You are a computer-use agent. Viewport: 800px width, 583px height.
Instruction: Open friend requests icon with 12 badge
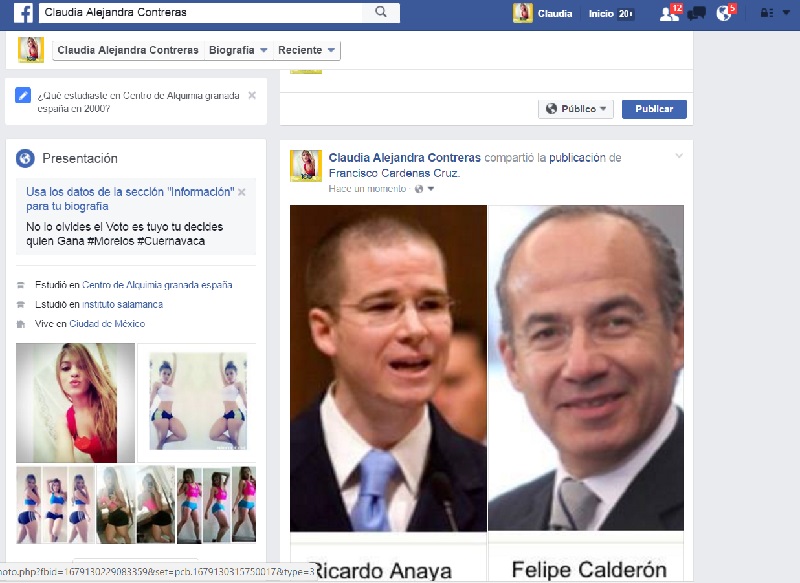[670, 13]
